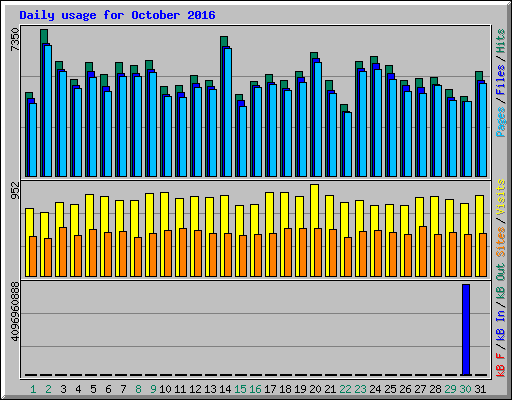Screen dimensions: 512x400
Task: Click day label '12' on the x-axis
Action: [195, 389]
